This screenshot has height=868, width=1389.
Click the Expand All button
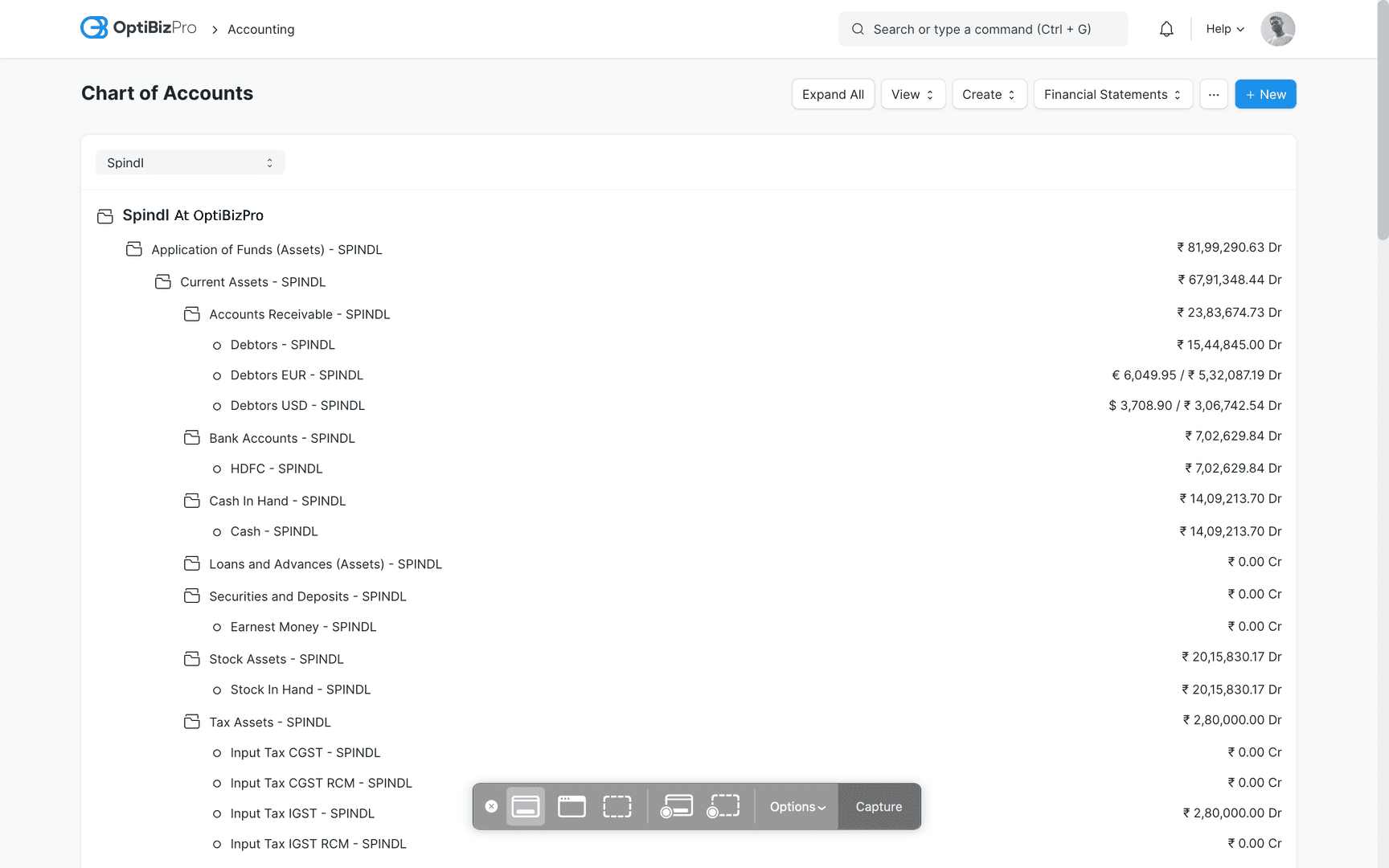833,94
